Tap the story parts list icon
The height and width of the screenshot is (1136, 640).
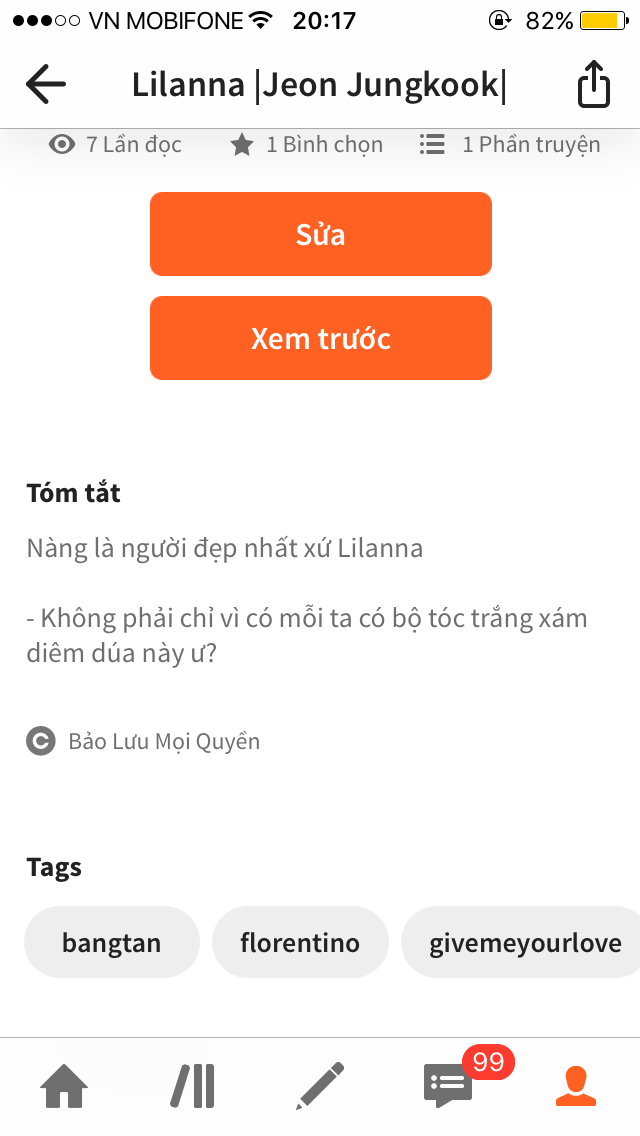[432, 145]
